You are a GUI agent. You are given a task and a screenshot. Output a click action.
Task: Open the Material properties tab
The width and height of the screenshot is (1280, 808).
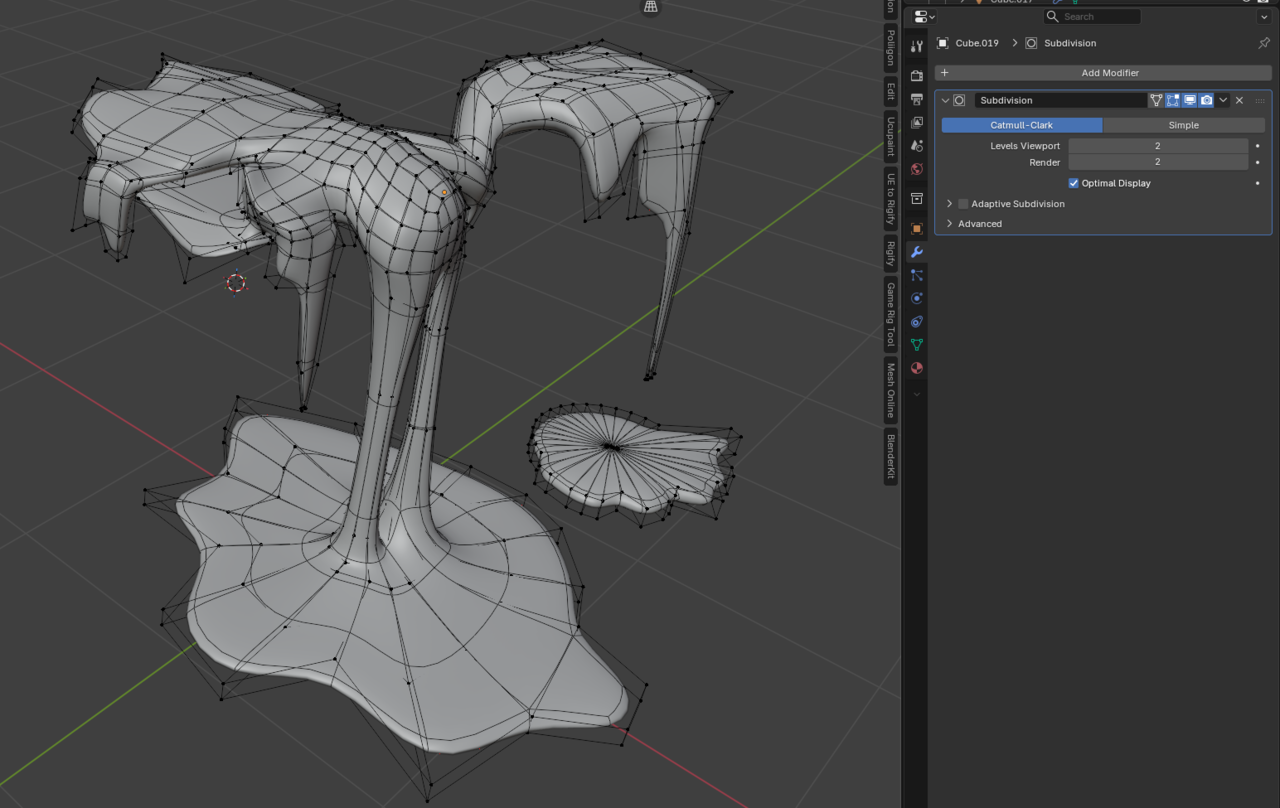point(916,368)
